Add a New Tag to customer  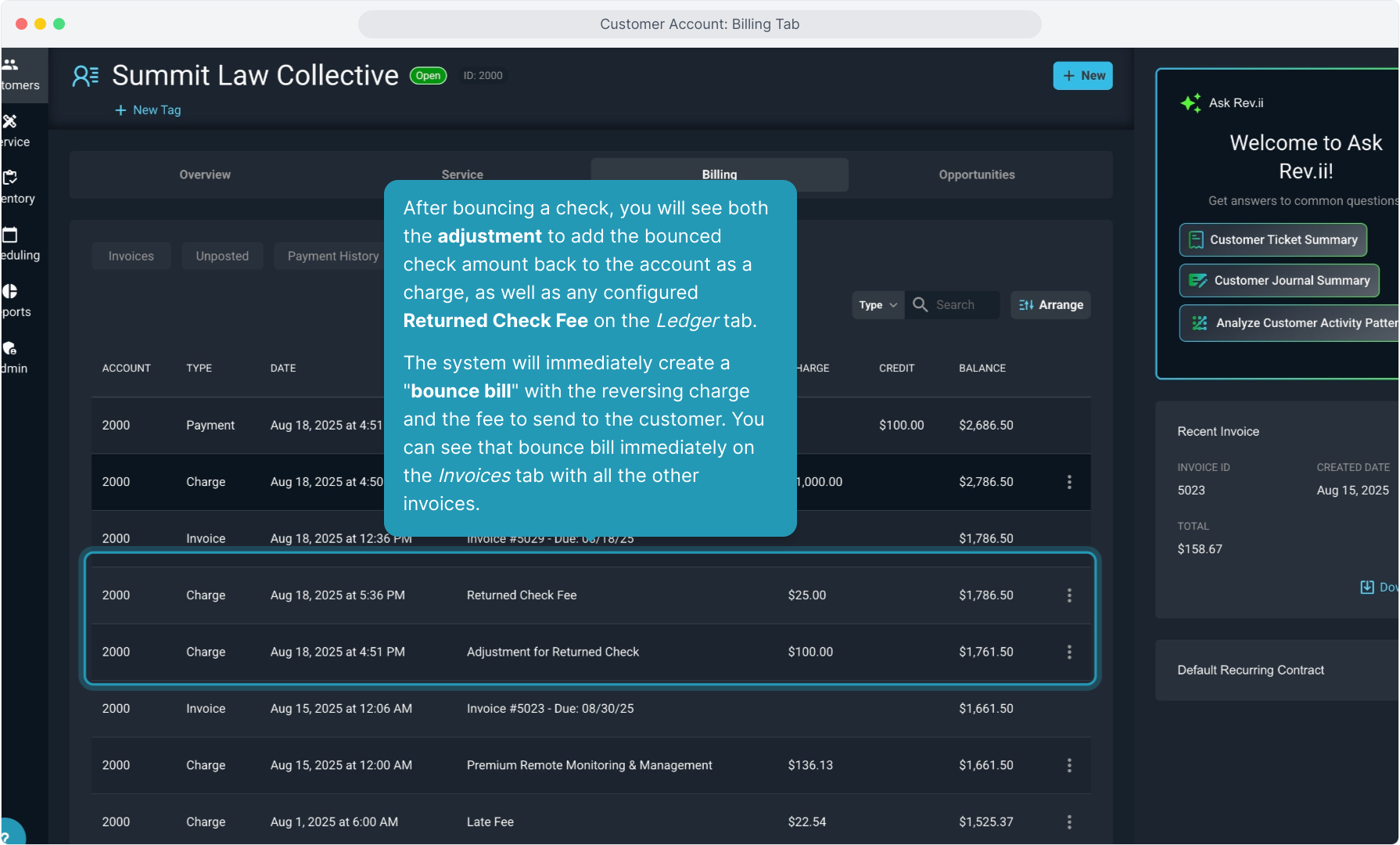[148, 110]
